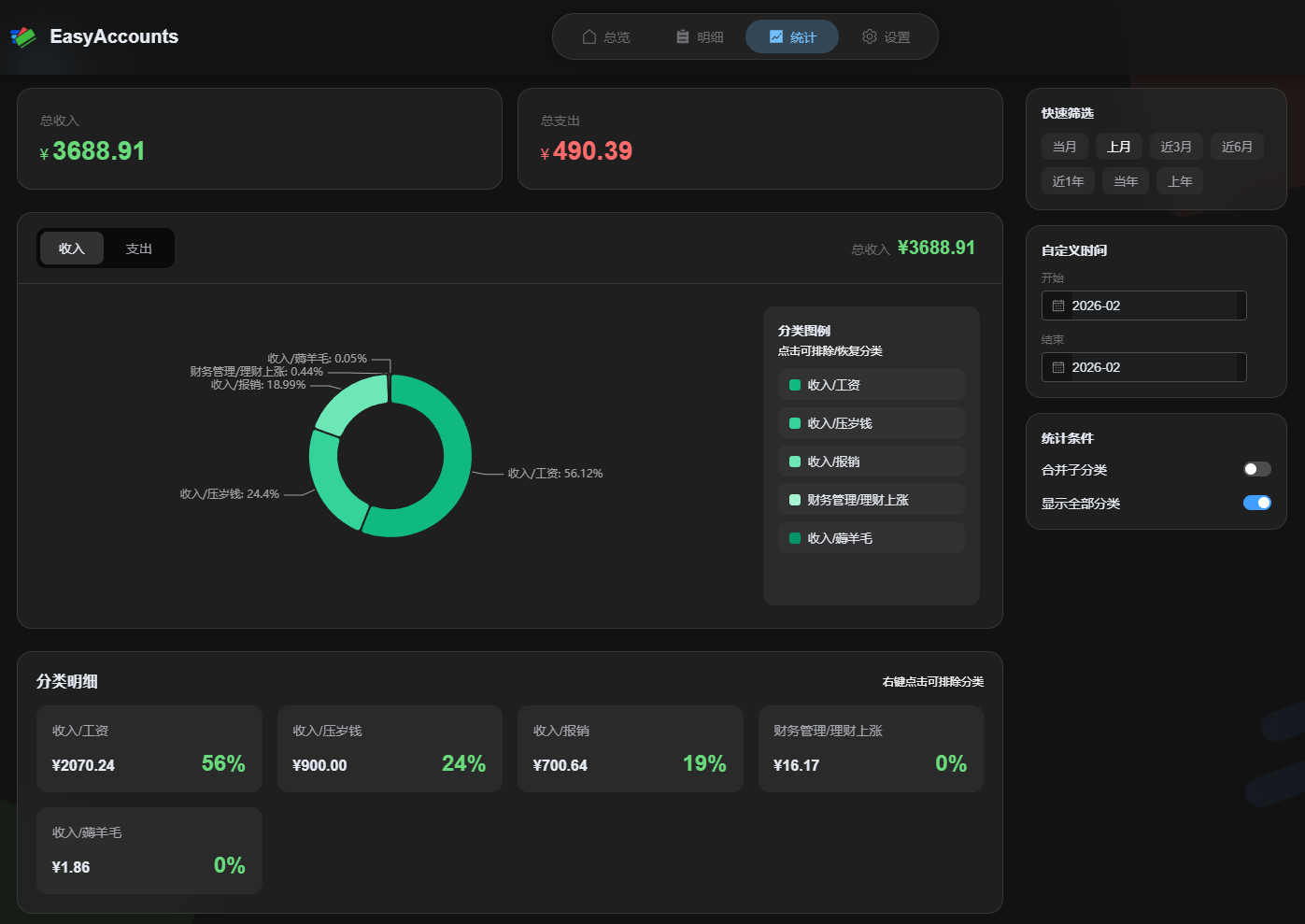Click calendar icon in 开始 date field

click(1058, 306)
